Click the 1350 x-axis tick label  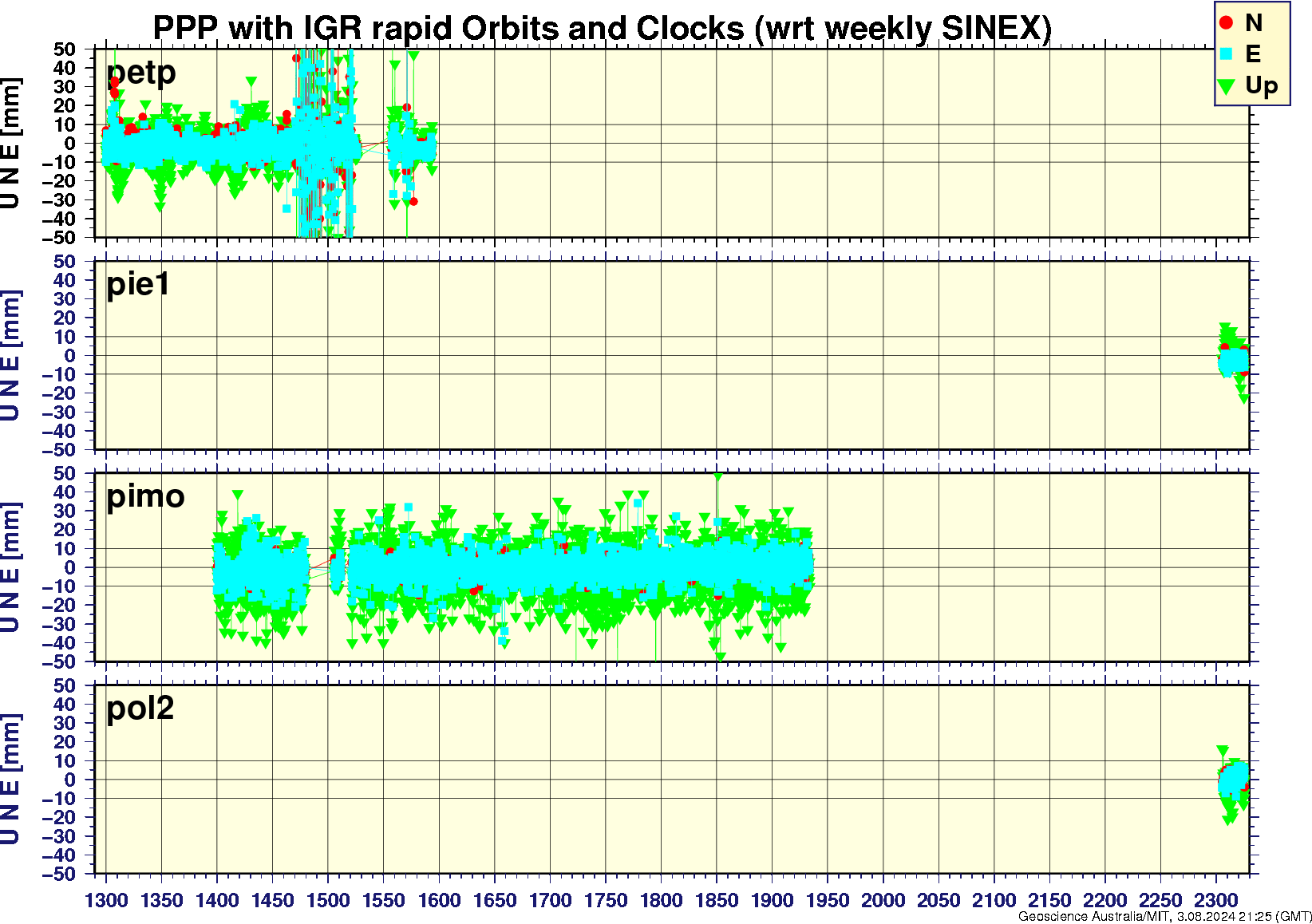(162, 900)
